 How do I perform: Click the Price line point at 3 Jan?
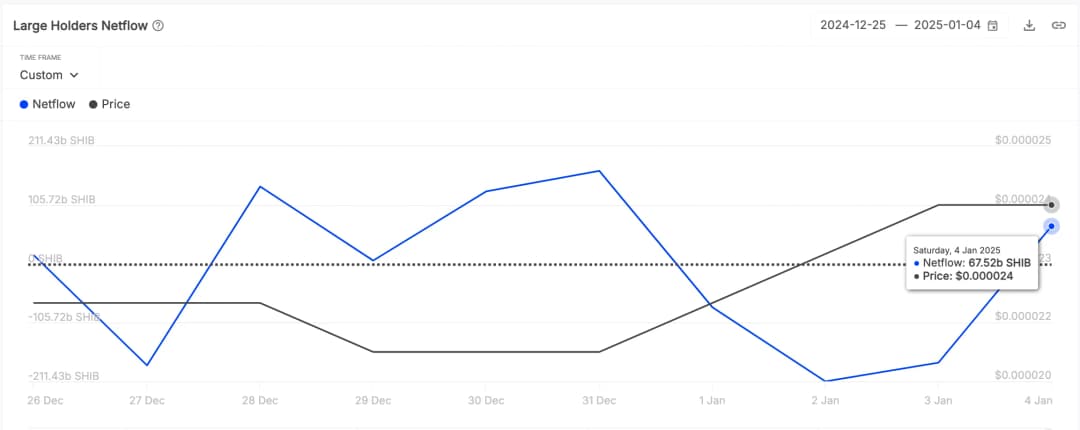point(938,205)
